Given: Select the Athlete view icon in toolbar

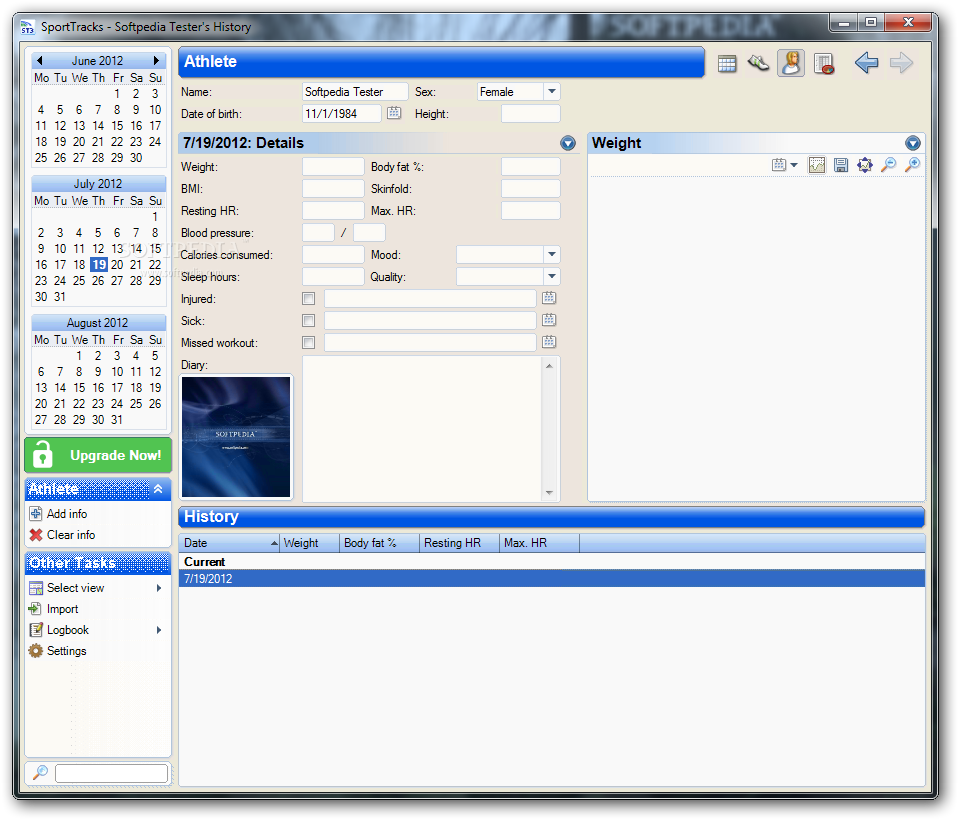Looking at the screenshot, I should pos(791,63).
